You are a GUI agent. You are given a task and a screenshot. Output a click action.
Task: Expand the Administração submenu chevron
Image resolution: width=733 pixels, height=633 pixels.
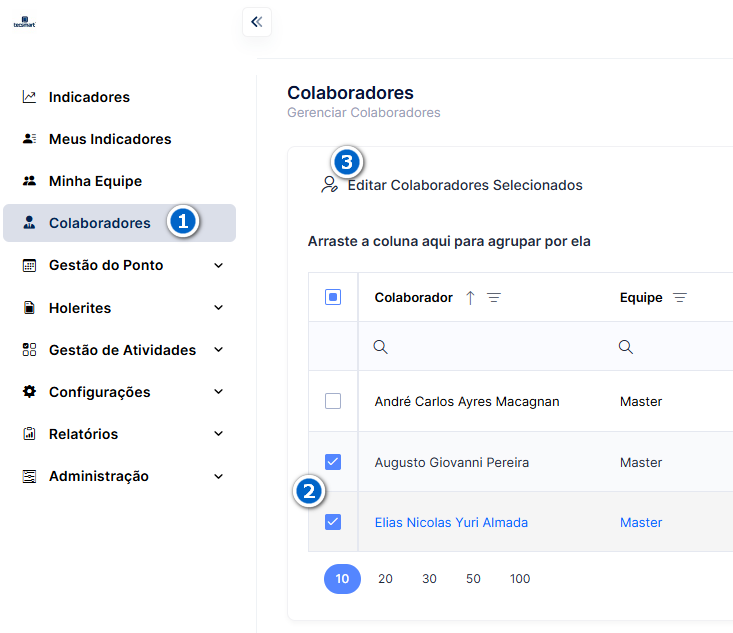[218, 476]
